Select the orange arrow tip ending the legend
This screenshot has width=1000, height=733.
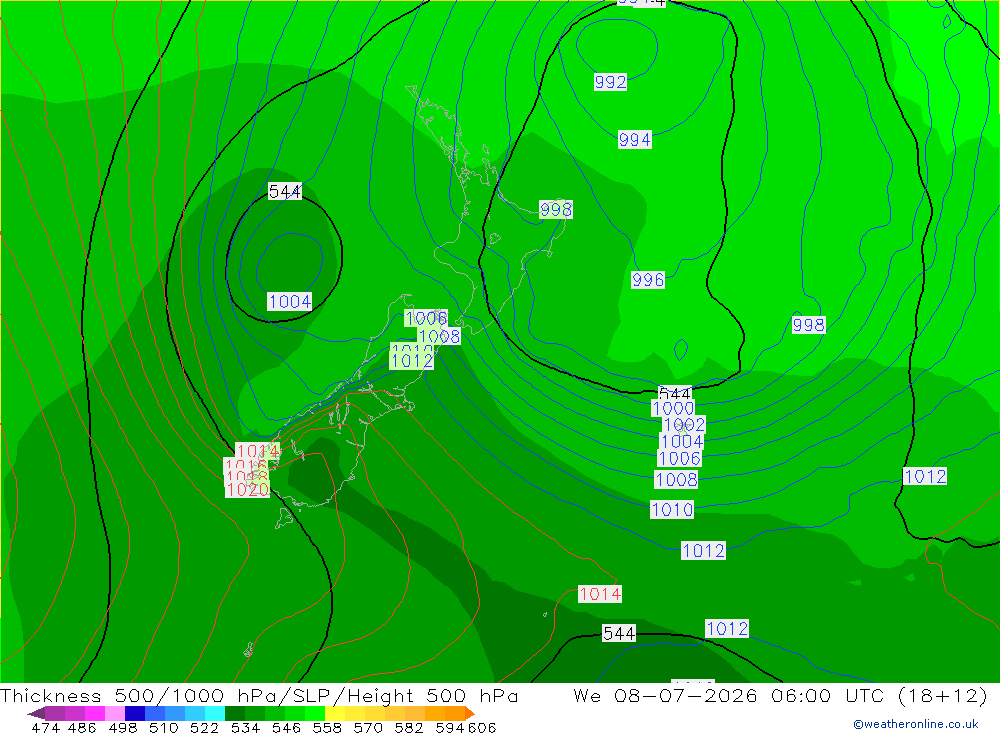(x=470, y=713)
